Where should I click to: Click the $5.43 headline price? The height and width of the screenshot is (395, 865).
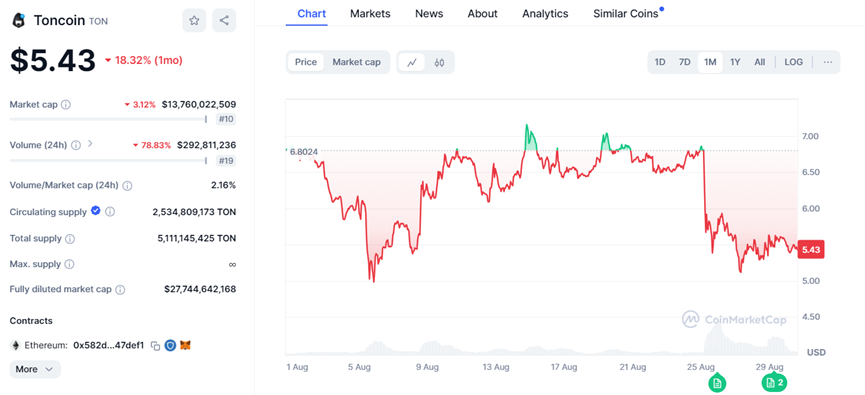tap(53, 60)
